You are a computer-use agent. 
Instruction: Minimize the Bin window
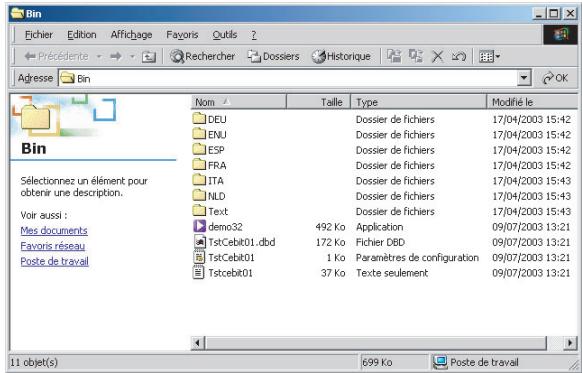coord(539,14)
